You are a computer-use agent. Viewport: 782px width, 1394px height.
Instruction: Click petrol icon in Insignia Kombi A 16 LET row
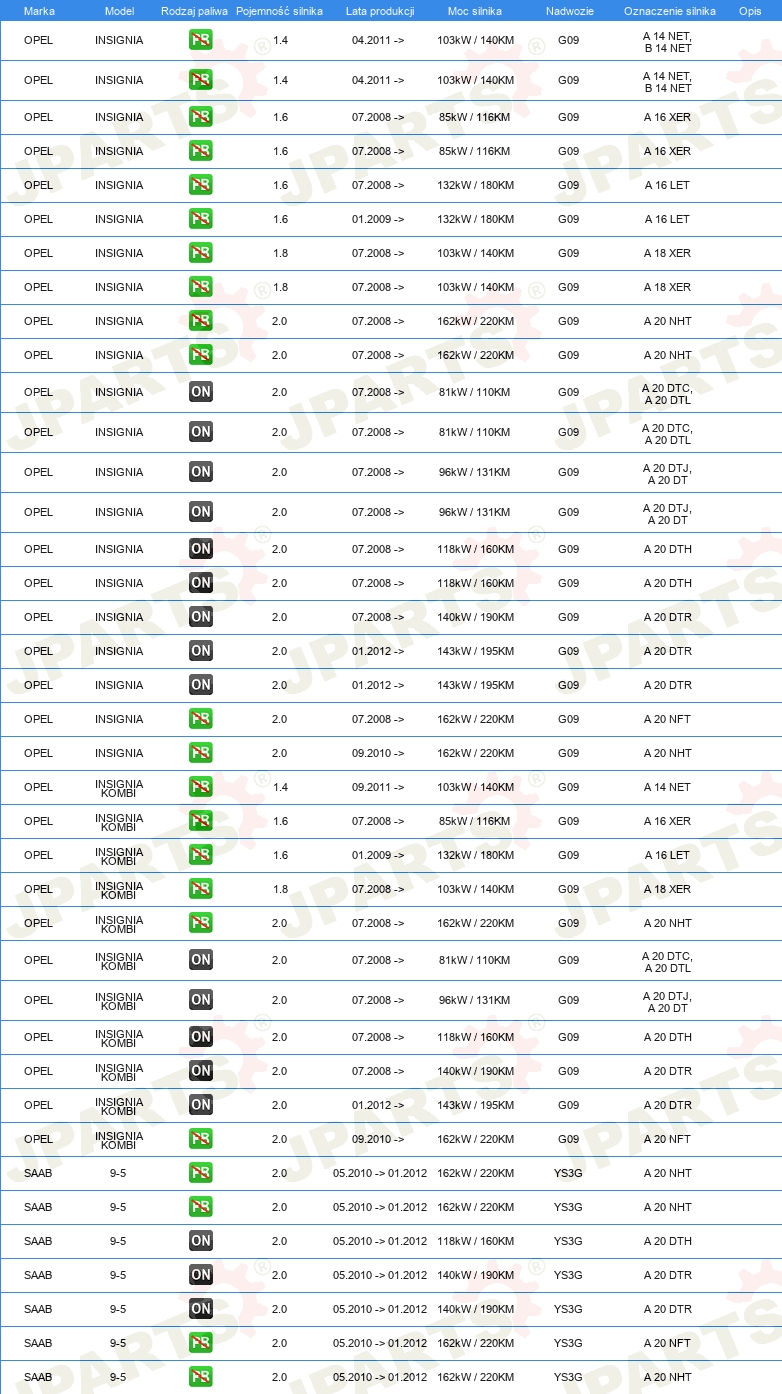pyautogui.click(x=201, y=855)
